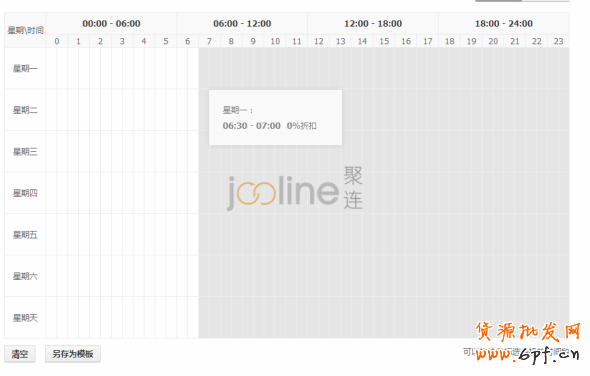Select the 星期五 row label
The image size is (590, 376).
pyautogui.click(x=25, y=235)
